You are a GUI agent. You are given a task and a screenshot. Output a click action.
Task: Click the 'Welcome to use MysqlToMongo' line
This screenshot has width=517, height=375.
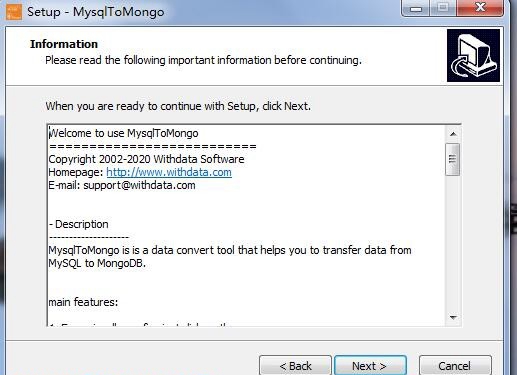pyautogui.click(x=123, y=133)
